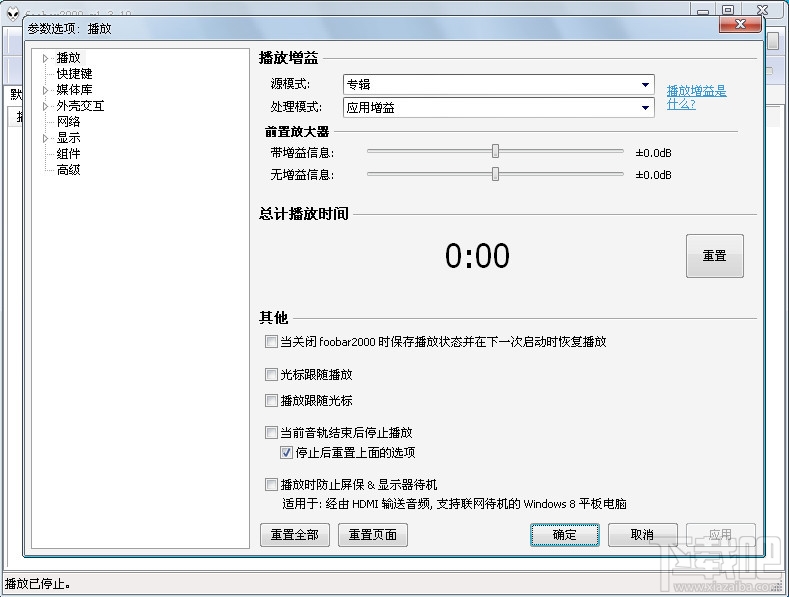Select 网络 in the settings tree
789x597 pixels.
click(68, 122)
